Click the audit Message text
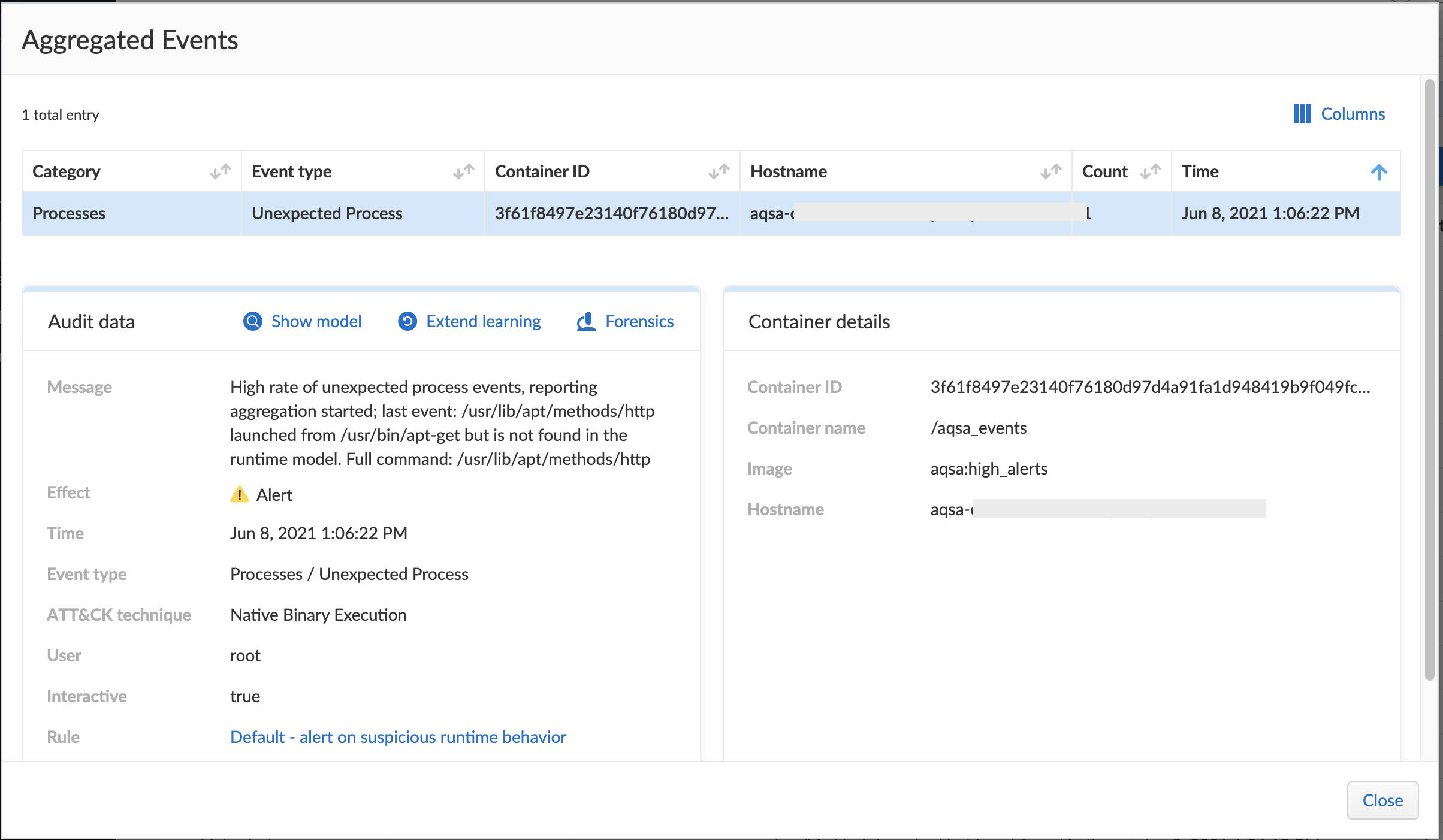Screen dimensions: 1443x840 [x=442, y=423]
